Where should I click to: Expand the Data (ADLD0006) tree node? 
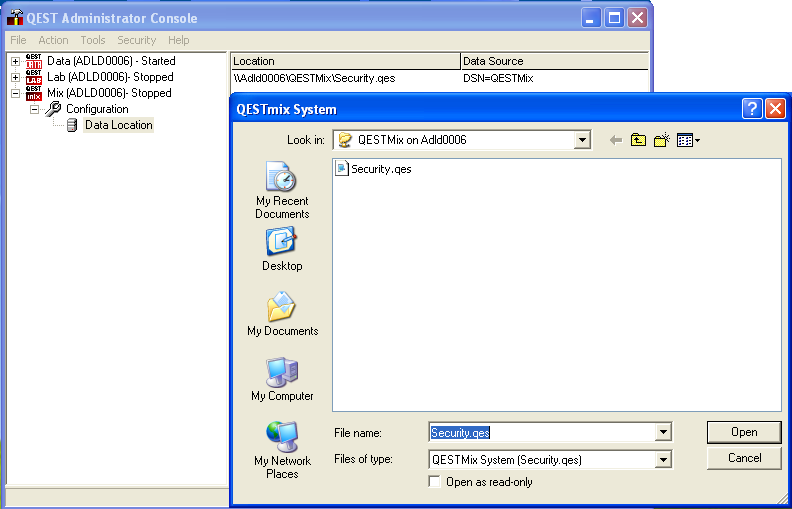[x=16, y=61]
